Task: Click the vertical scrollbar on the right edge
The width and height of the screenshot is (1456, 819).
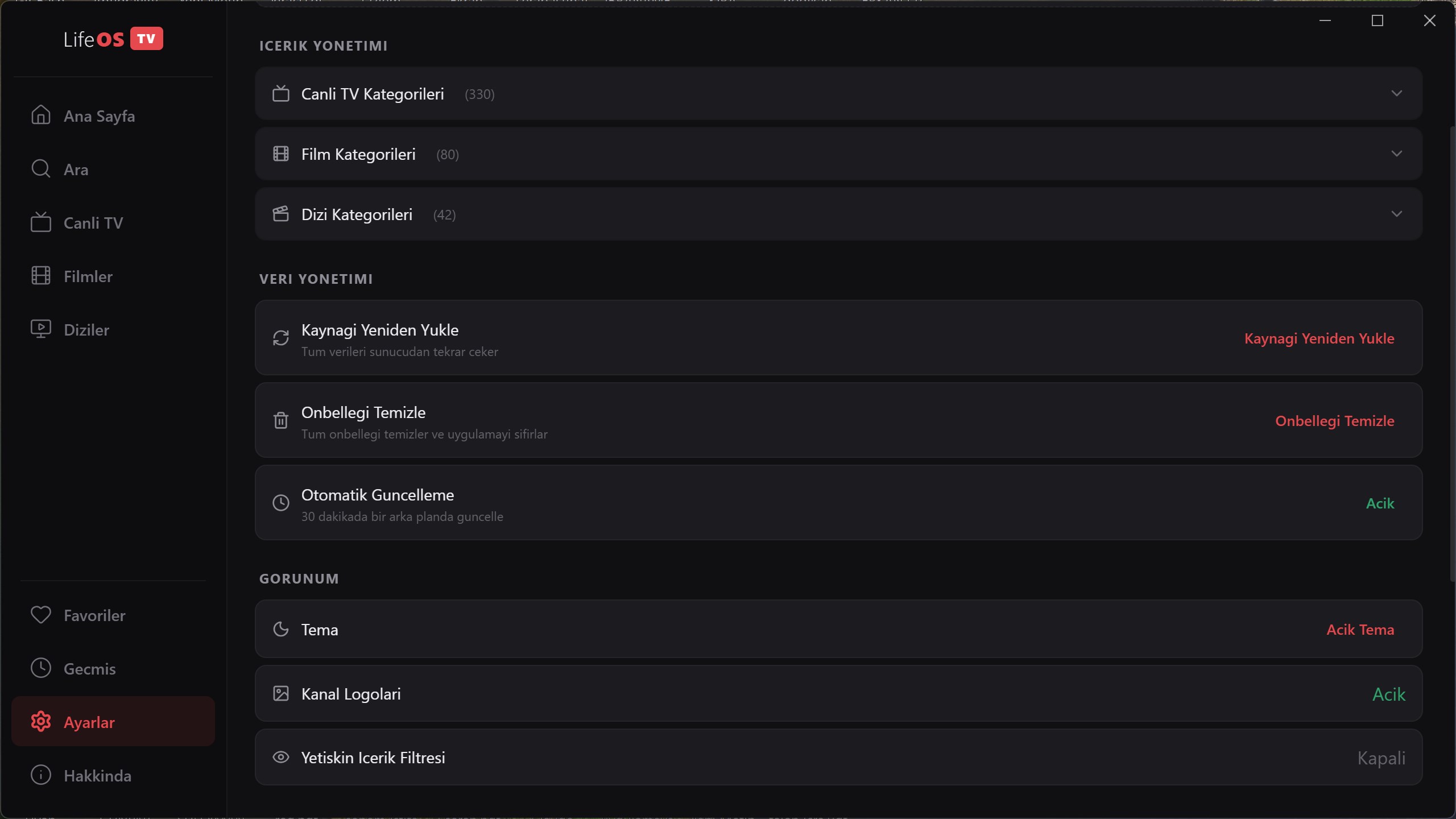Action: coord(1453,353)
